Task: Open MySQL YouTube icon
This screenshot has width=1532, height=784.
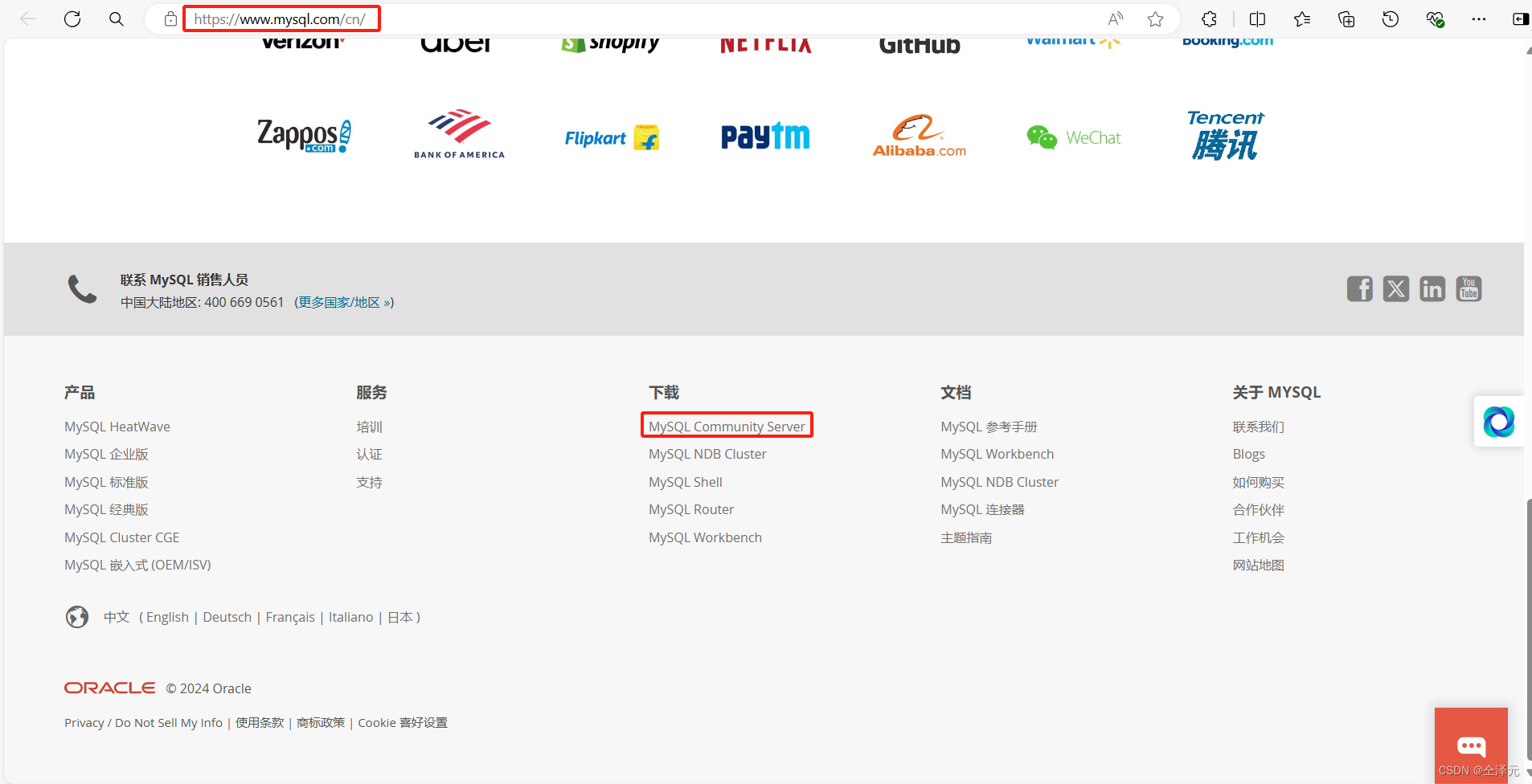Action: point(1469,288)
